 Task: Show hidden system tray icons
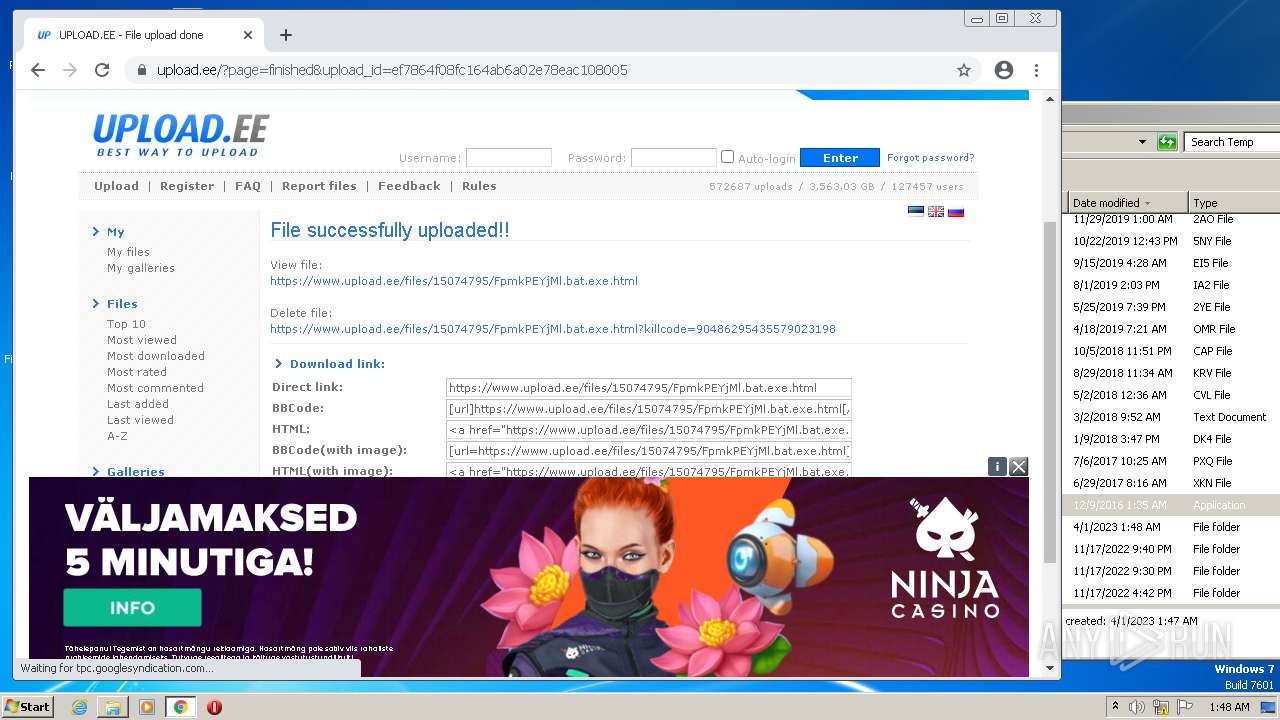click(1115, 707)
